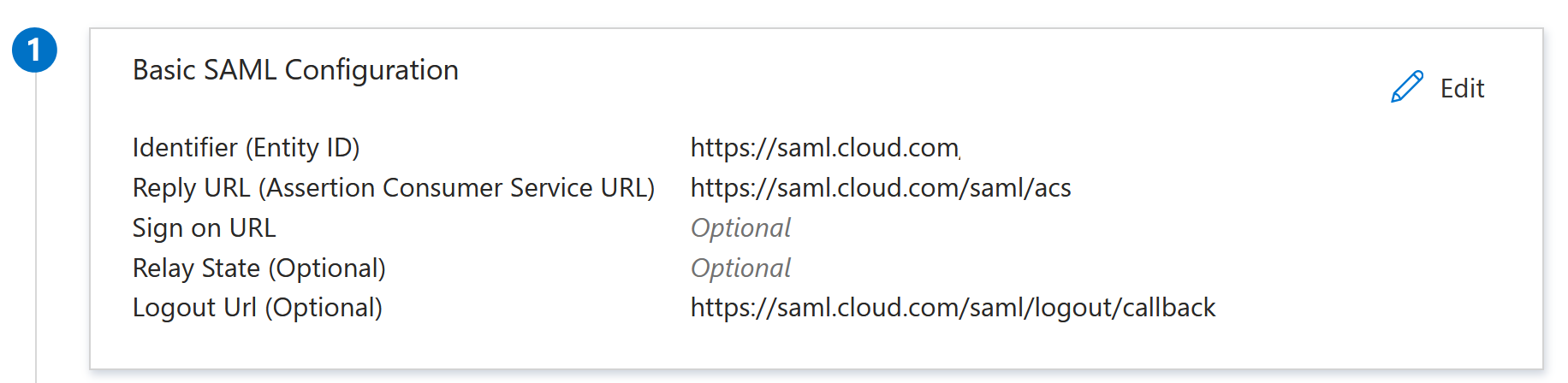
Task: Click the Sign on URL label
Action: [x=204, y=228]
